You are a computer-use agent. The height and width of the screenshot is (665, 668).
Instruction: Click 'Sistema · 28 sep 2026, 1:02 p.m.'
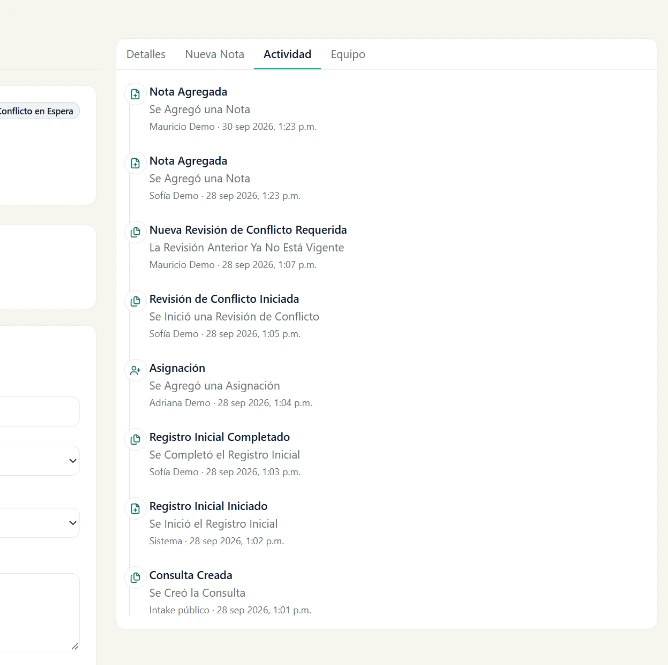pyautogui.click(x=216, y=541)
